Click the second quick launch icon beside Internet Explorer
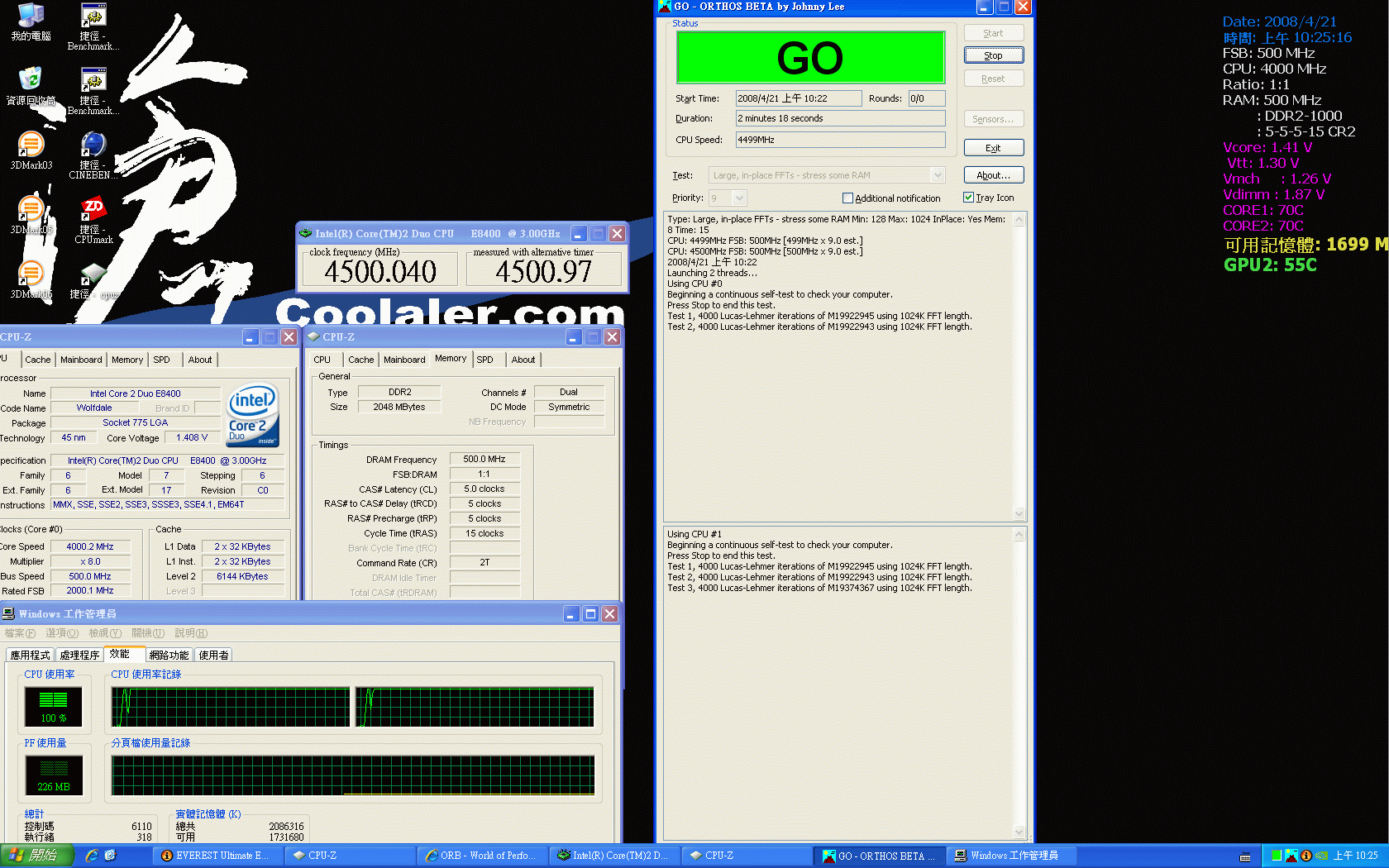Image resolution: width=1389 pixels, height=868 pixels. click(x=110, y=856)
